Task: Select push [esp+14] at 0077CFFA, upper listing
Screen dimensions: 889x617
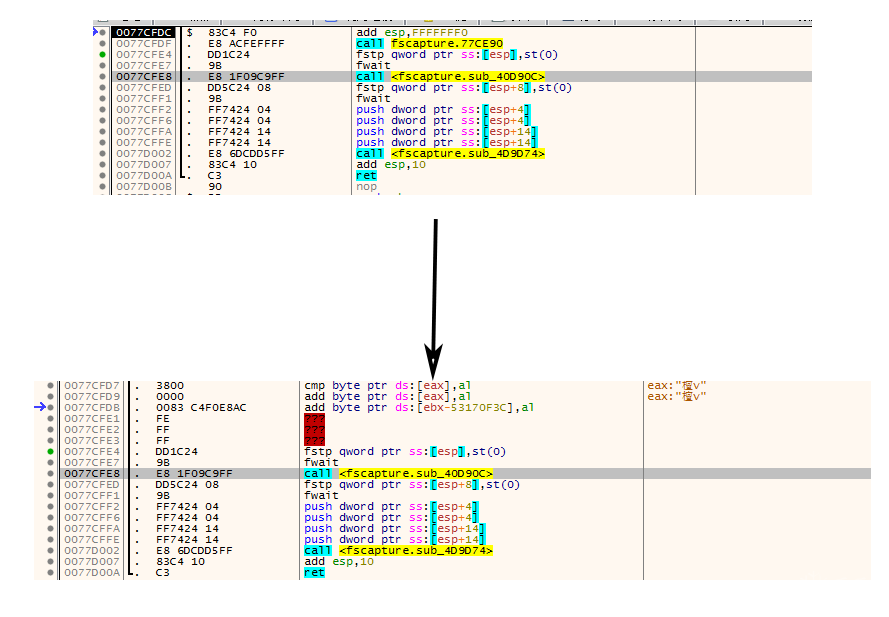Action: point(447,132)
